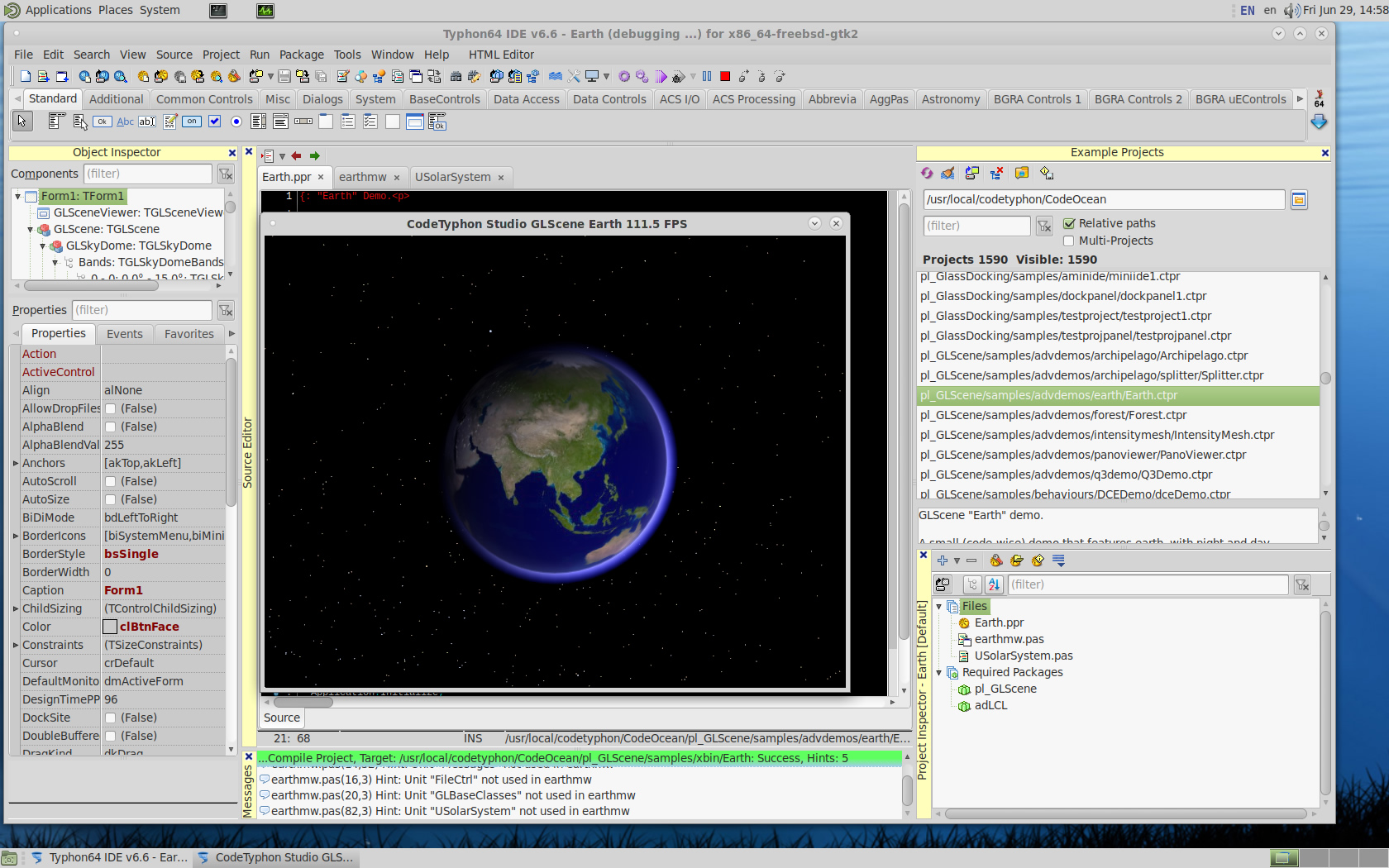Expand the Constraints property
Image resolution: width=1389 pixels, height=868 pixels.
(x=16, y=645)
